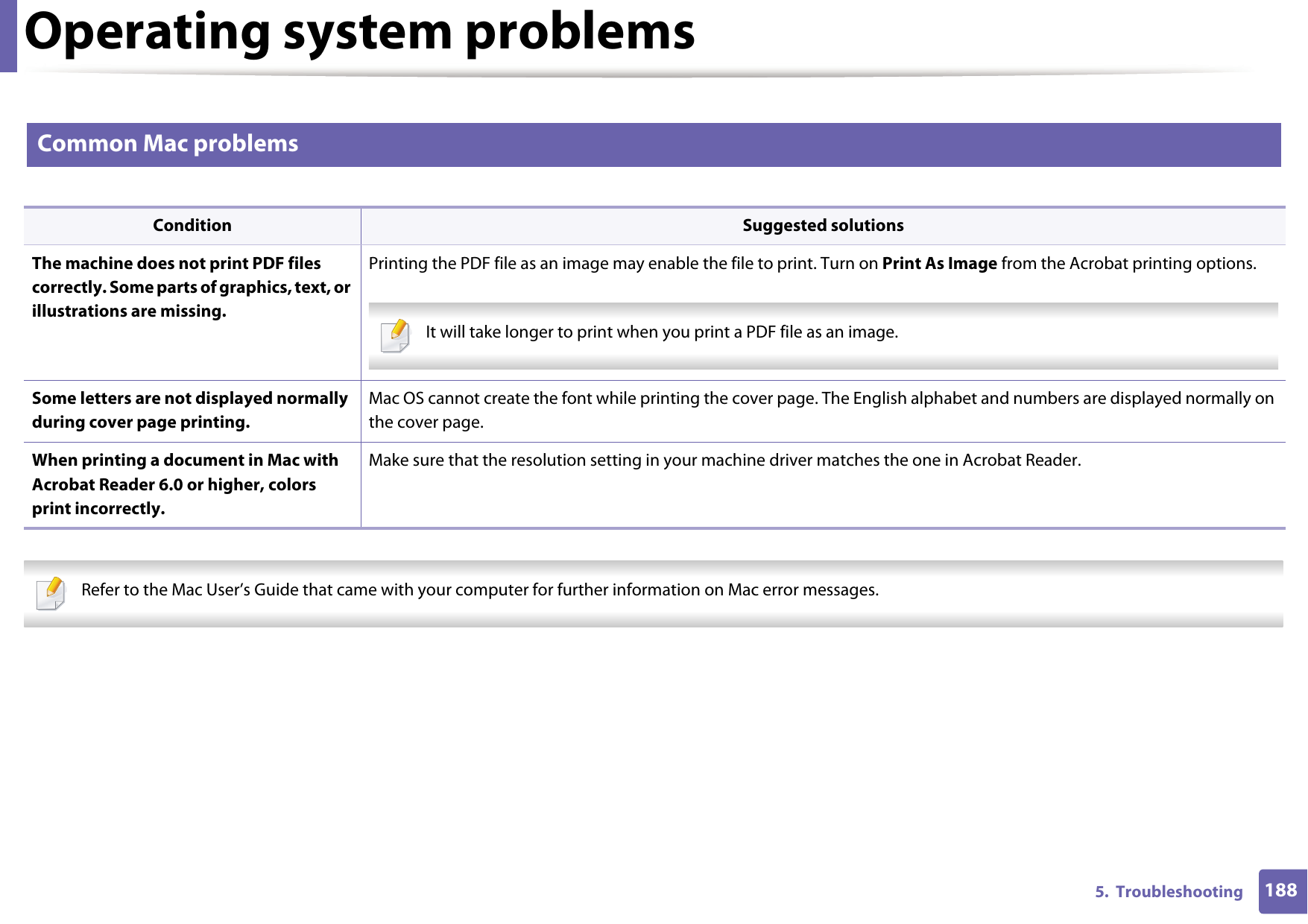Click the purple sidebar accent next to title
Image resolution: width=1308 pixels, height=924 pixels.
click(x=7, y=34)
